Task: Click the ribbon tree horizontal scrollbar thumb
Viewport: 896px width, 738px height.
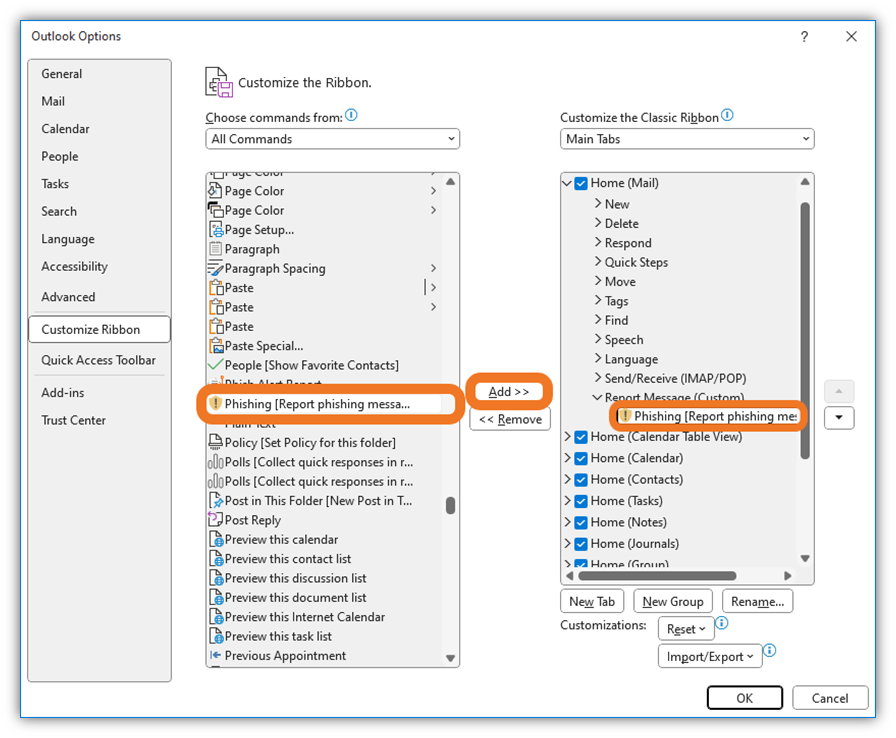Action: (x=657, y=575)
